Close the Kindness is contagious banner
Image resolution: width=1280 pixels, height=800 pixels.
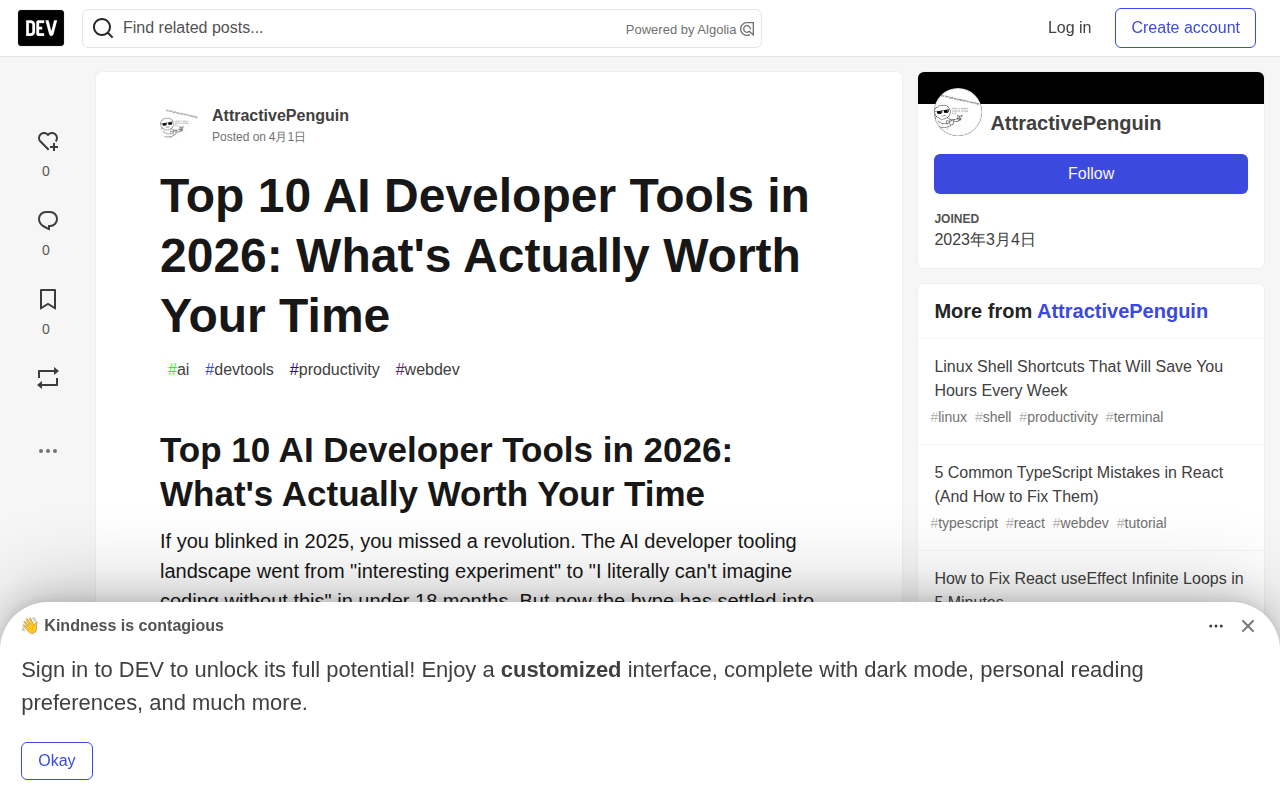1248,626
